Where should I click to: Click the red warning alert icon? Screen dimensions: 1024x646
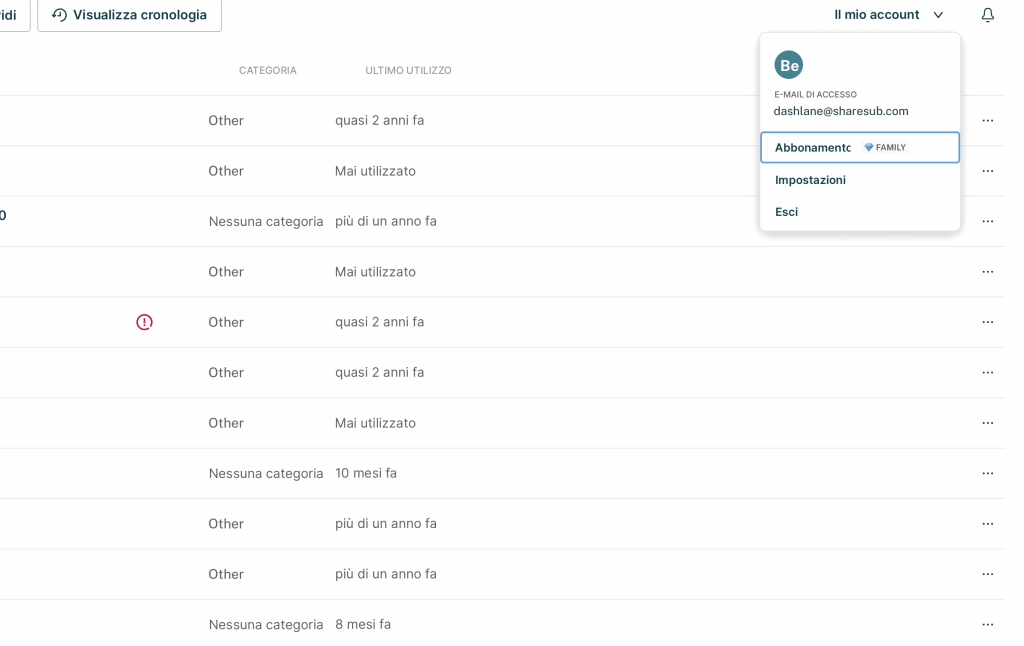(x=144, y=322)
